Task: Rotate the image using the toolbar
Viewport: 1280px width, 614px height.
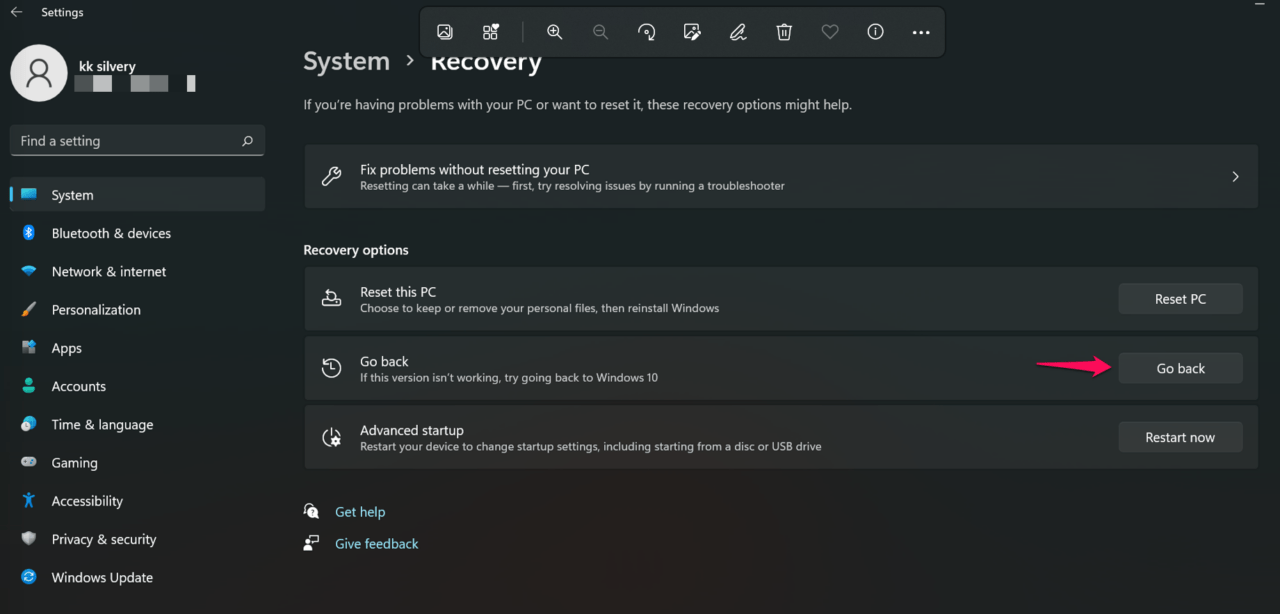Action: [646, 32]
